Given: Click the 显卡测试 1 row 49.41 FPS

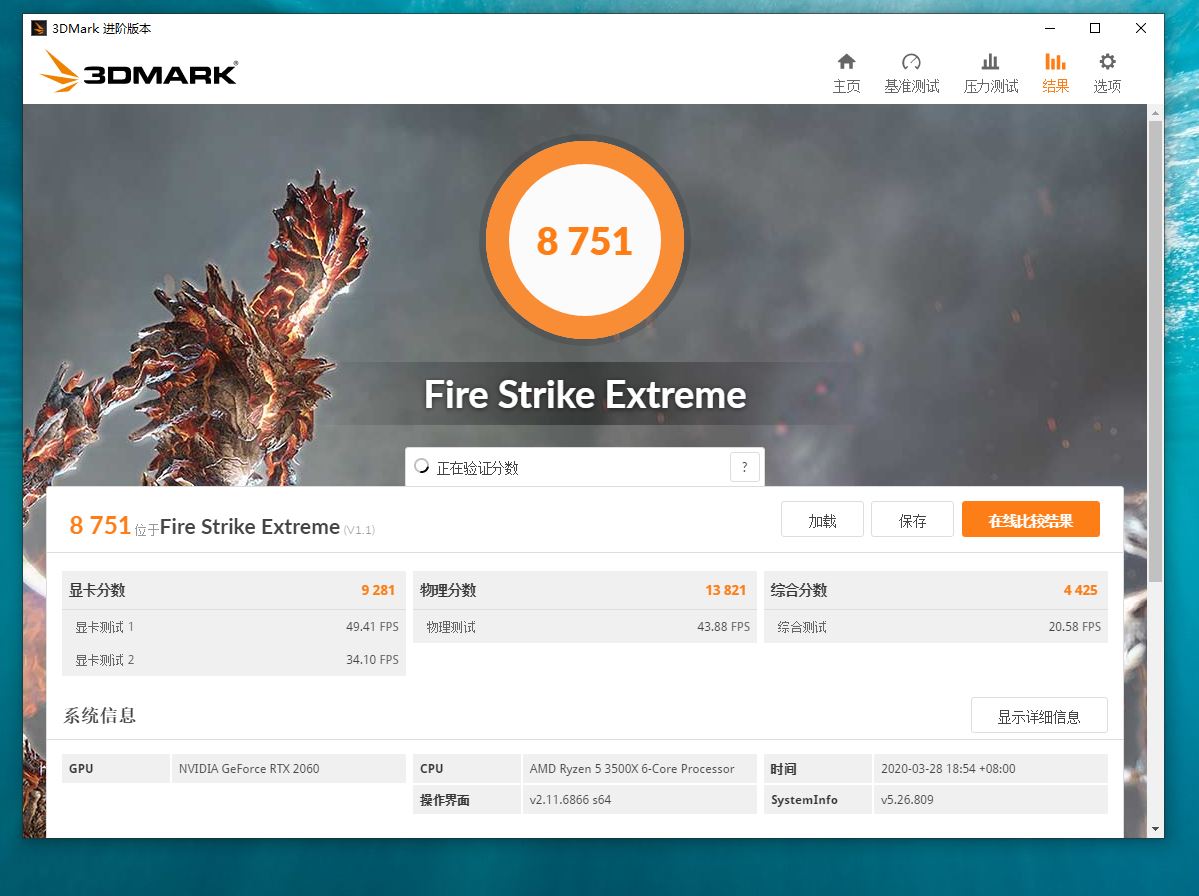Looking at the screenshot, I should [233, 627].
